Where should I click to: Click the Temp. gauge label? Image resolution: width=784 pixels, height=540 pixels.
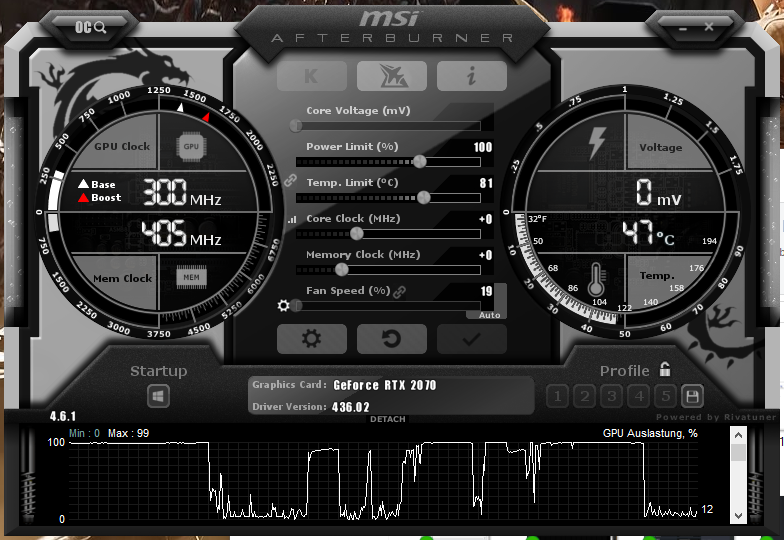tap(657, 276)
